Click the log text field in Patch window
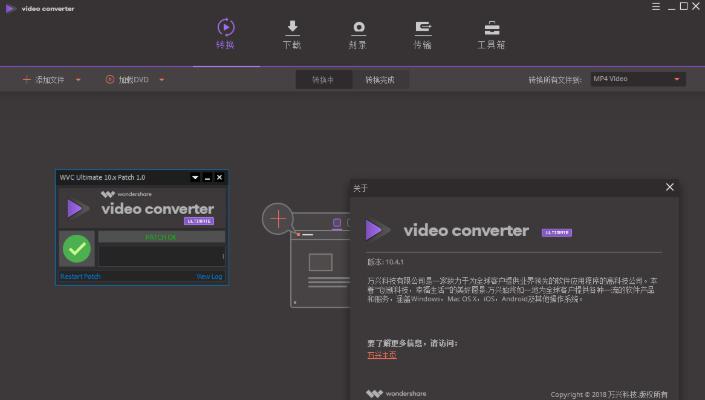Image resolution: width=705 pixels, height=400 pixels. click(161, 256)
